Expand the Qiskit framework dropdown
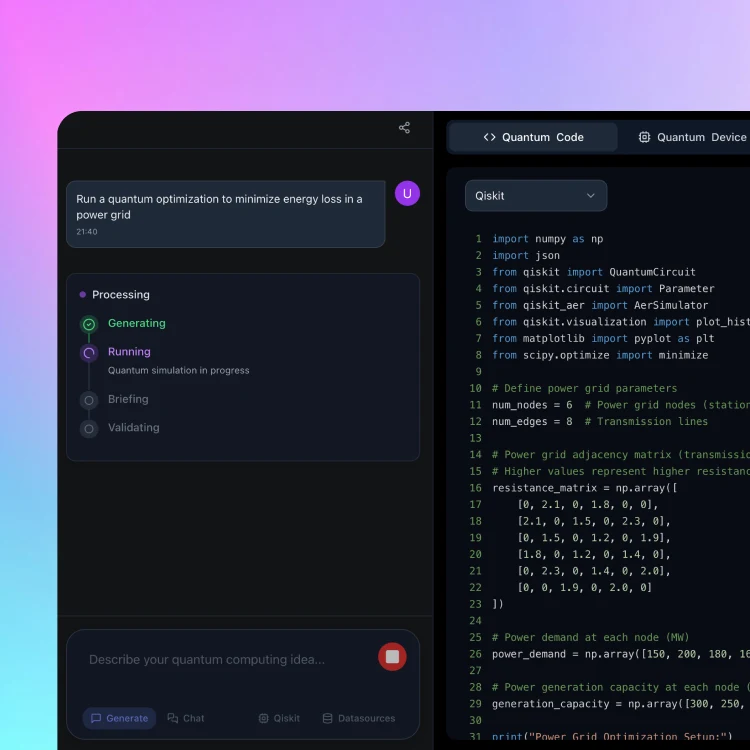The image size is (750, 750). [536, 196]
